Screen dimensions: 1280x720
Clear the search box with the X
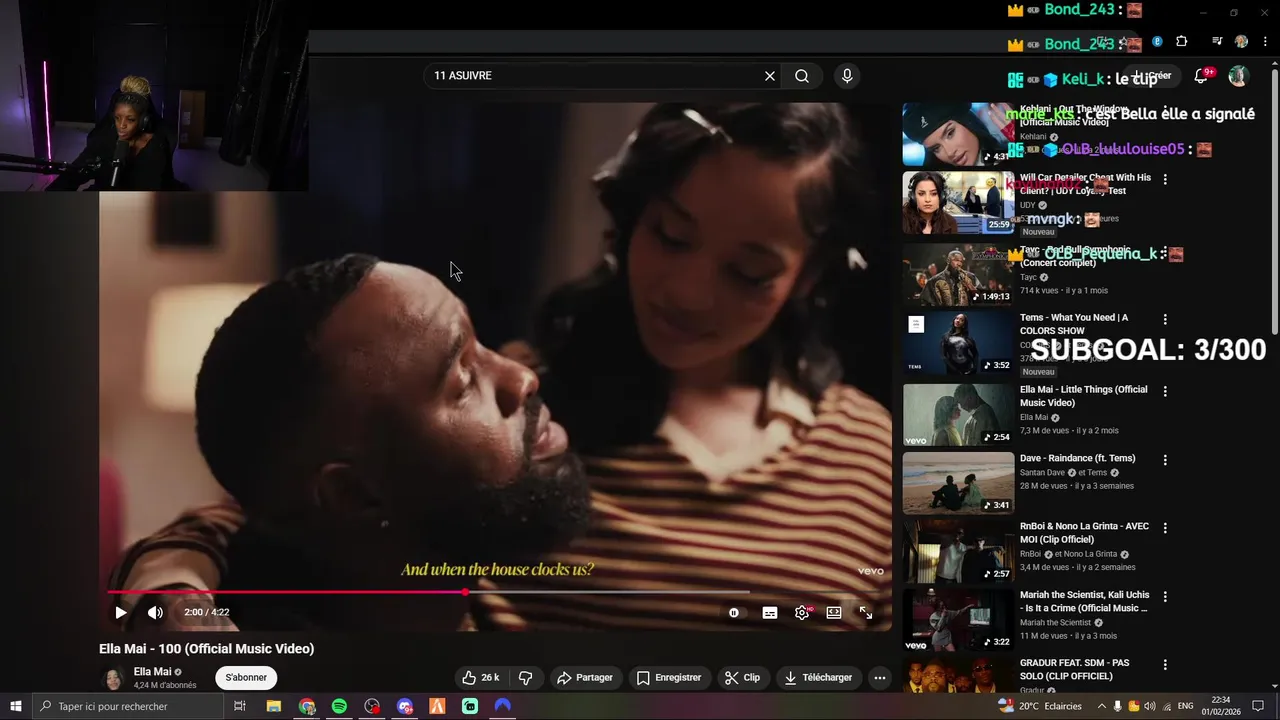[x=770, y=76]
